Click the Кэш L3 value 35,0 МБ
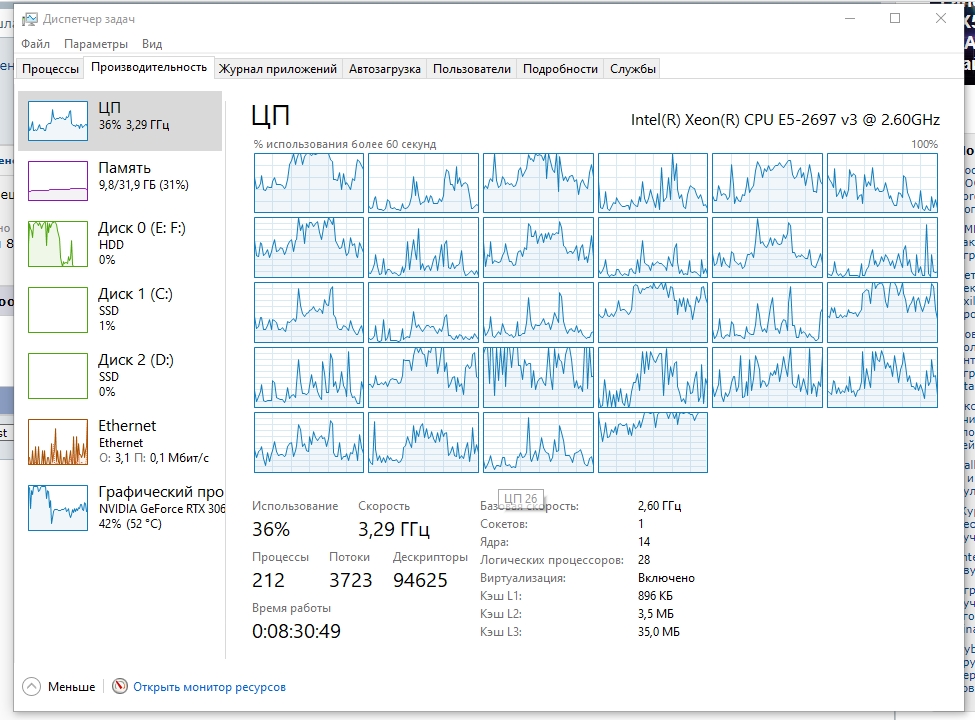This screenshot has height=720, width=975. tap(658, 632)
